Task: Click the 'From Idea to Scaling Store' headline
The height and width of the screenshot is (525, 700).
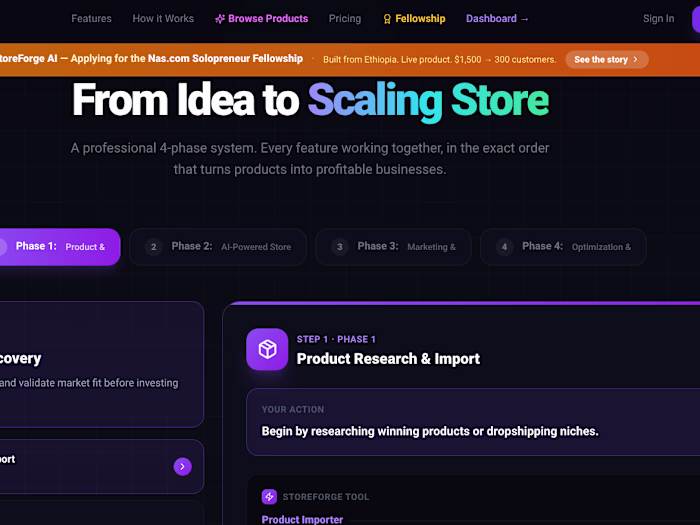Action: click(310, 100)
